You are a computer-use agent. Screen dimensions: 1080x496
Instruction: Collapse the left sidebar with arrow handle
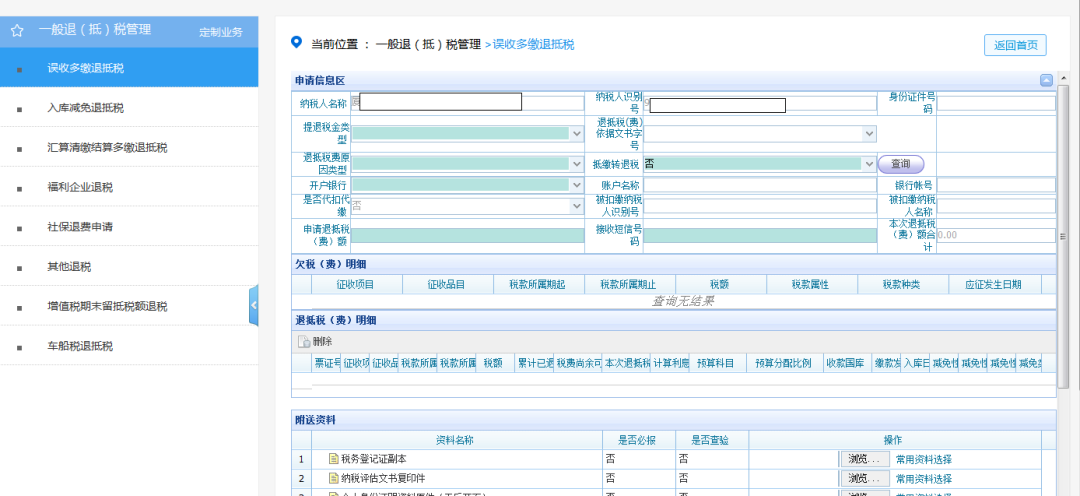pos(253,304)
